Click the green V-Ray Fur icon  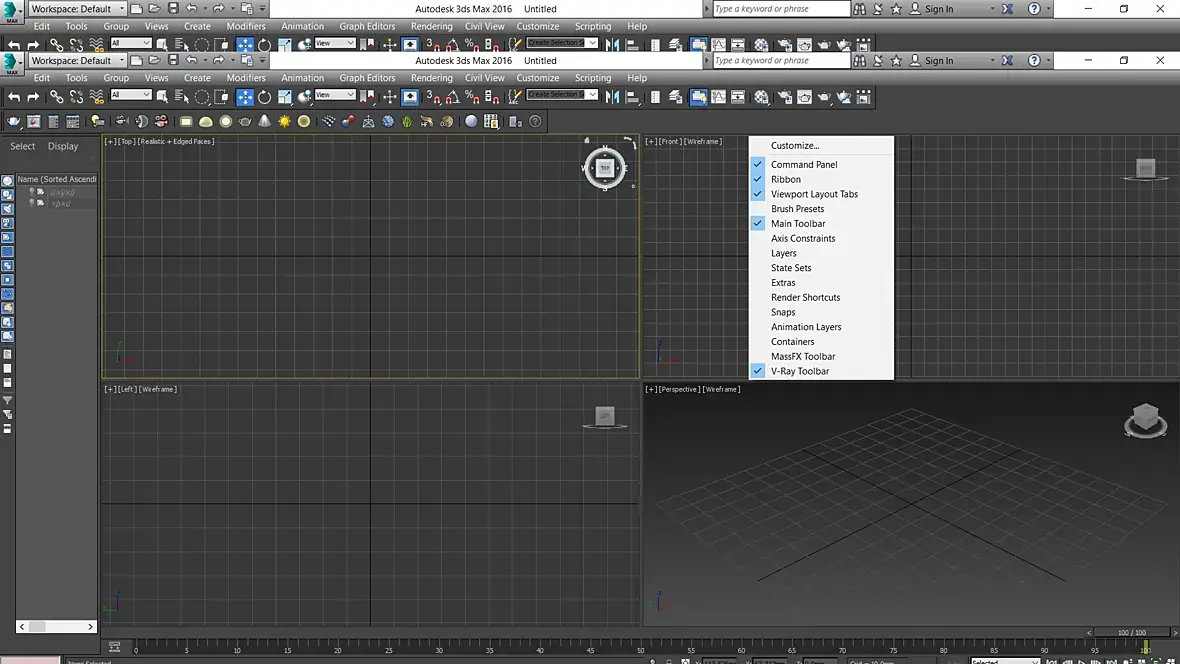(407, 121)
